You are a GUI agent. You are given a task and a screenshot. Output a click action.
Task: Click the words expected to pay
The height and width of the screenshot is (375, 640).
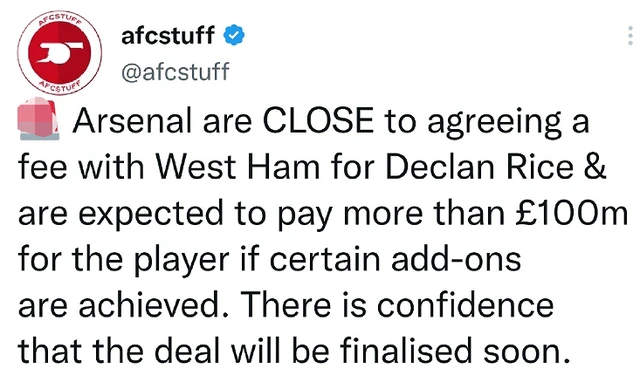point(204,215)
